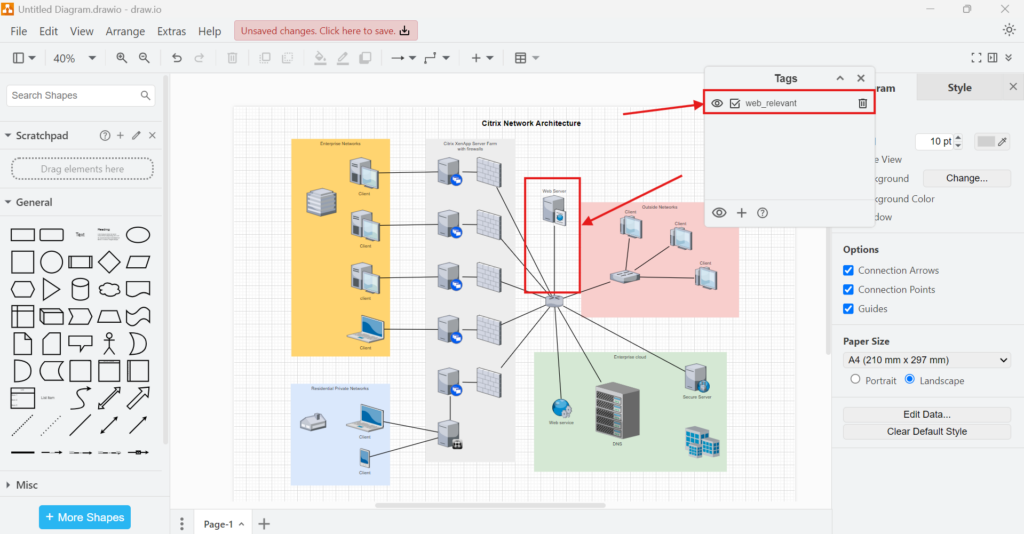This screenshot has height=534, width=1024.
Task: Click the shadow toolbar icon
Action: [x=365, y=58]
